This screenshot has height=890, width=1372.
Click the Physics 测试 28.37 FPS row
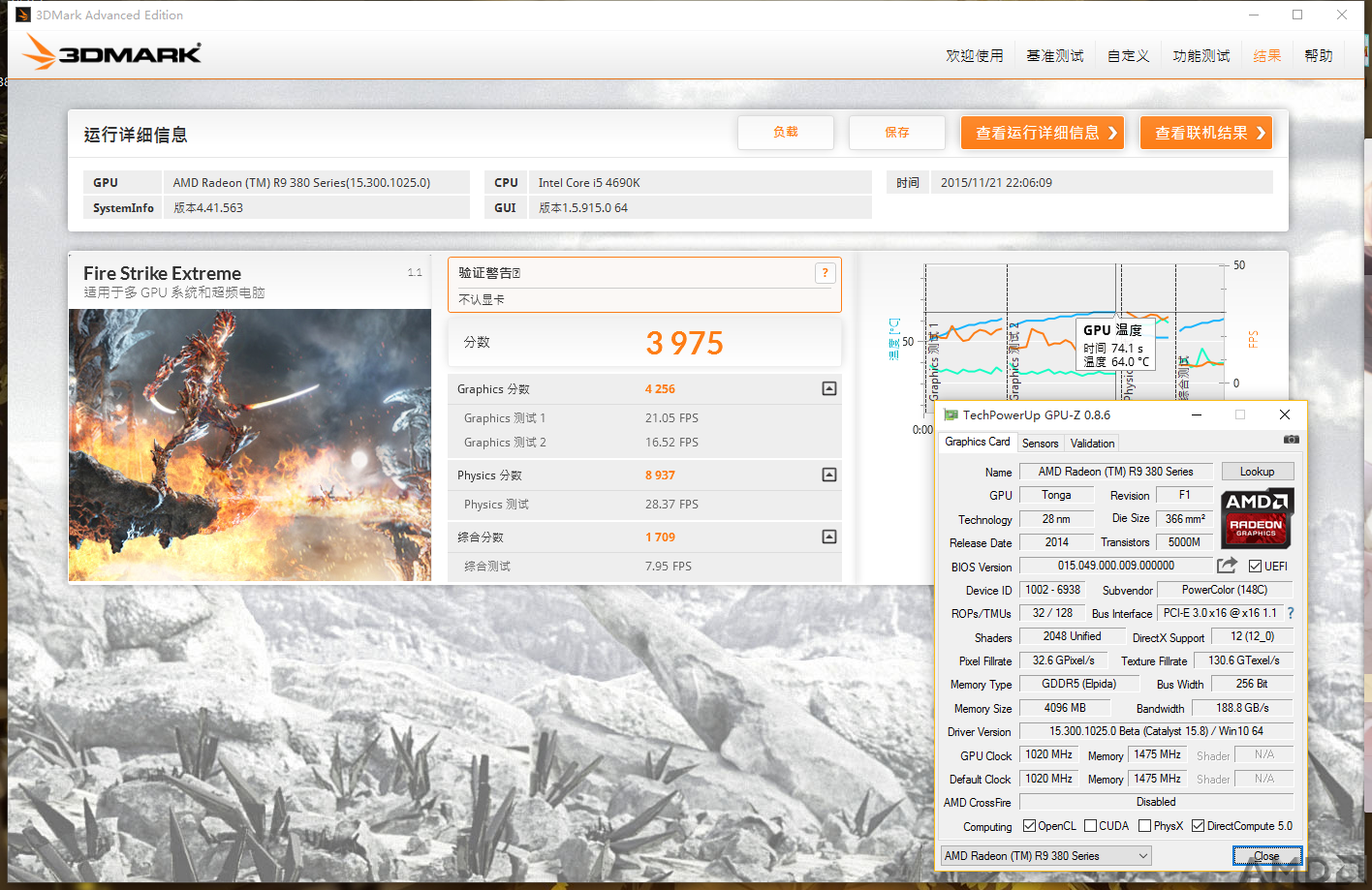644,505
